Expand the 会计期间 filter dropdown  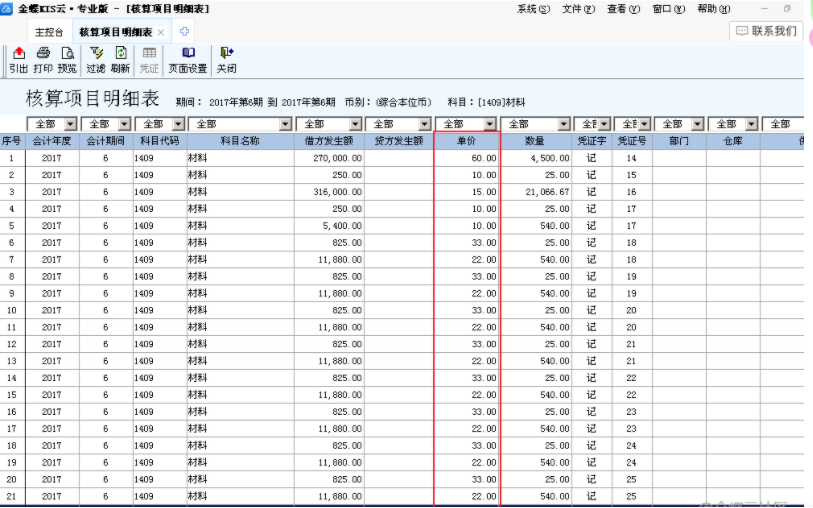point(124,124)
